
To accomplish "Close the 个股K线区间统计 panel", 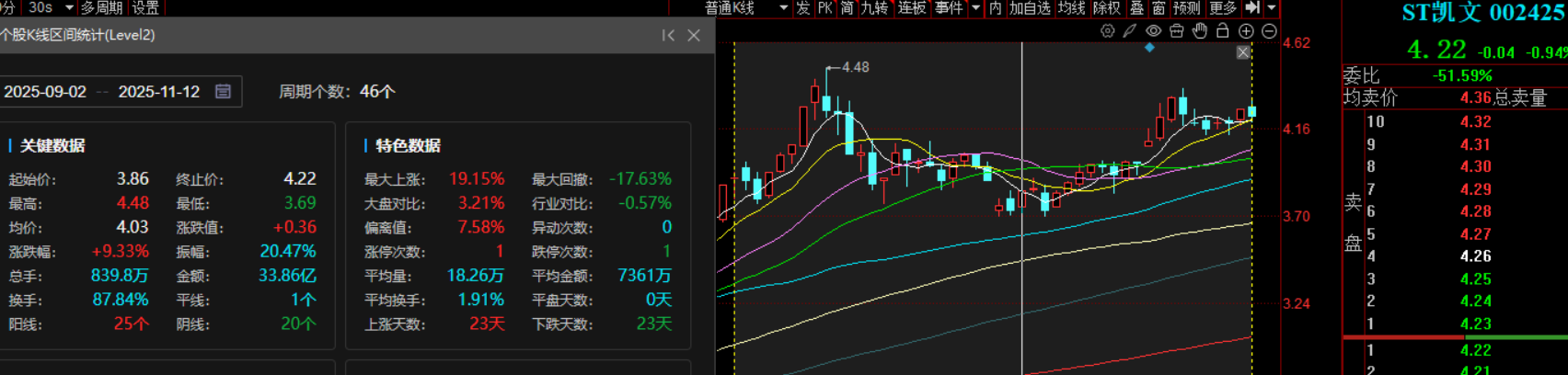I will tap(694, 35).
